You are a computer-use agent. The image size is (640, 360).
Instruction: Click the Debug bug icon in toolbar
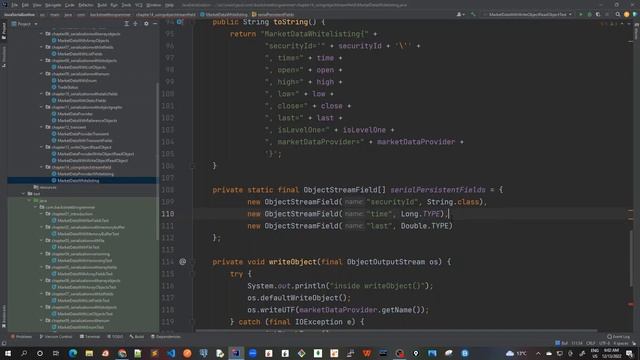pyautogui.click(x=589, y=14)
